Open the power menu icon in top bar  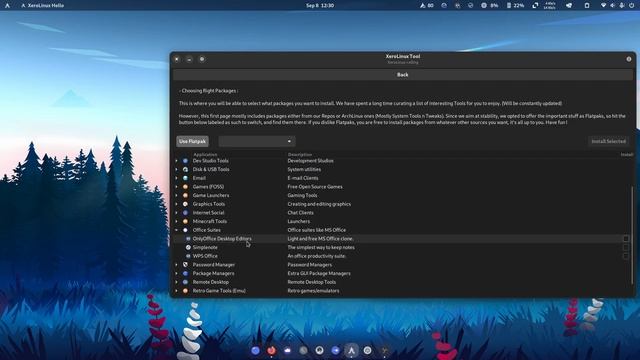pyautogui.click(x=631, y=5)
